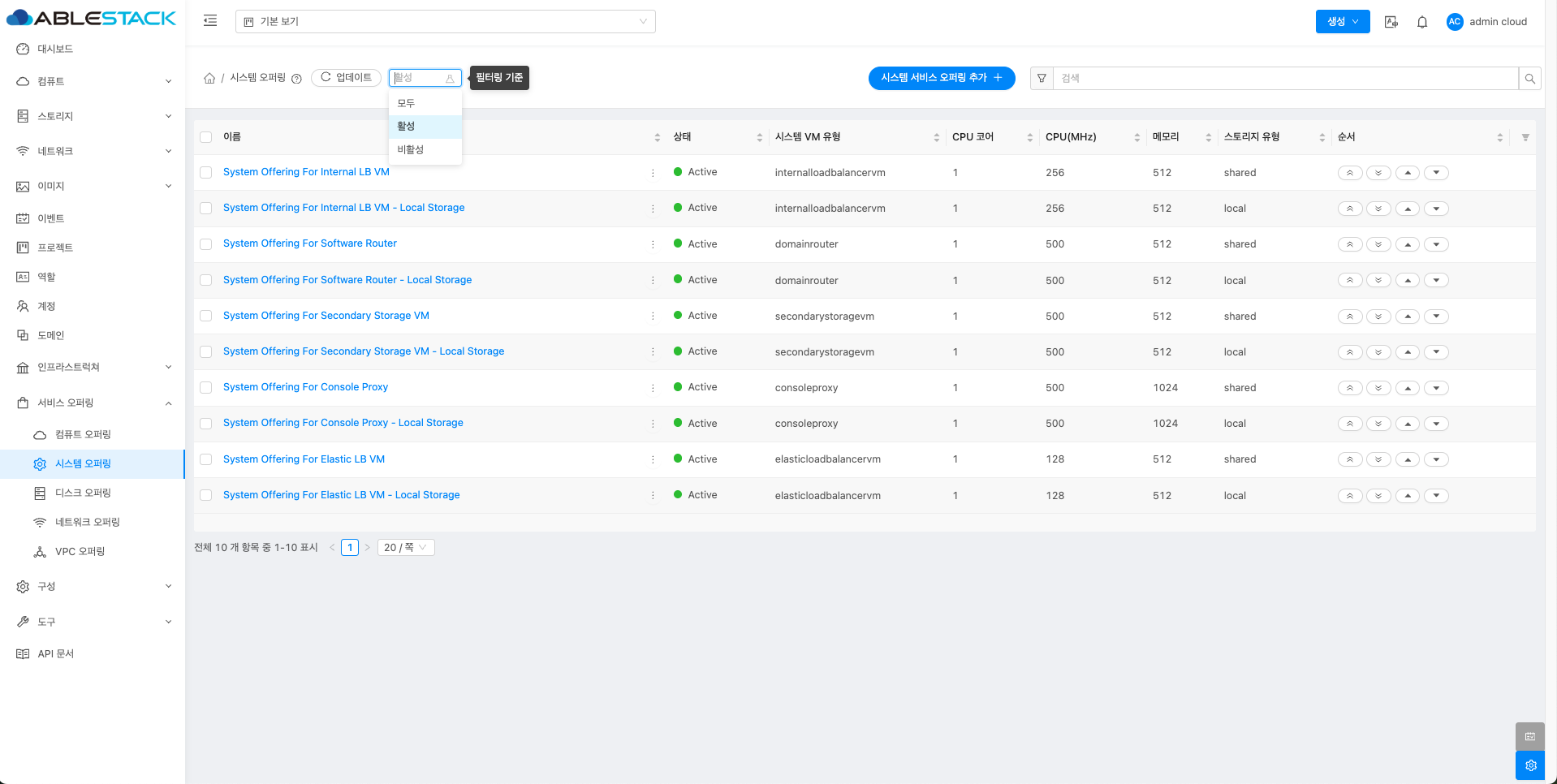The height and width of the screenshot is (784, 1557).
Task: Focus the 검색 search input field
Action: [1284, 79]
